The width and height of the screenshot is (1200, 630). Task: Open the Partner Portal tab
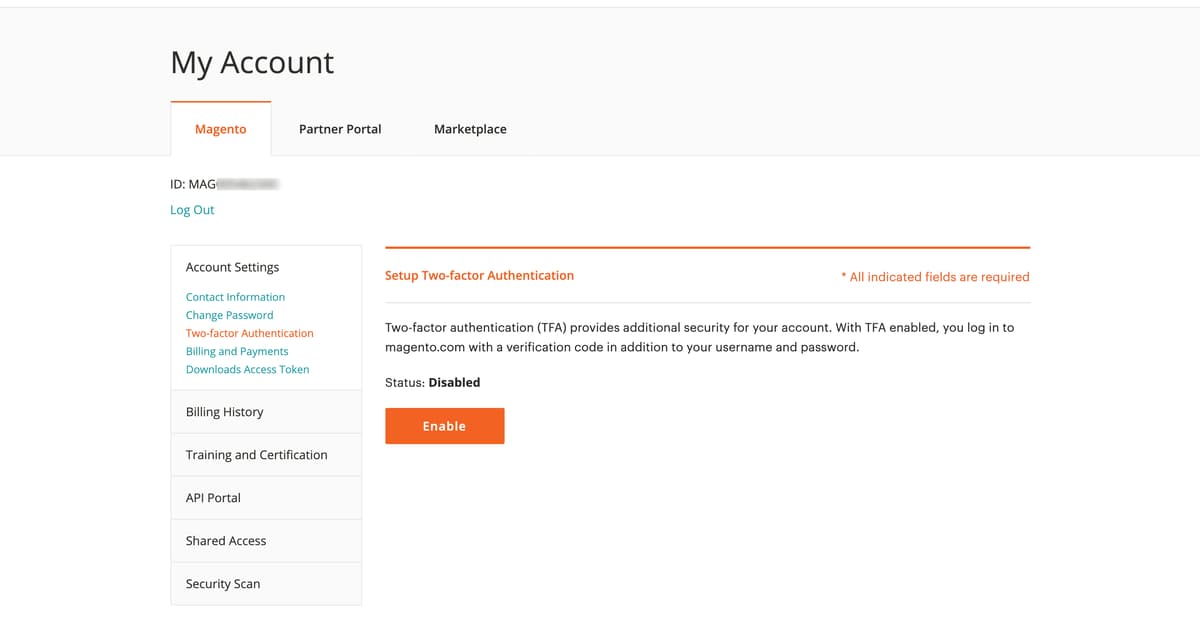tap(340, 129)
